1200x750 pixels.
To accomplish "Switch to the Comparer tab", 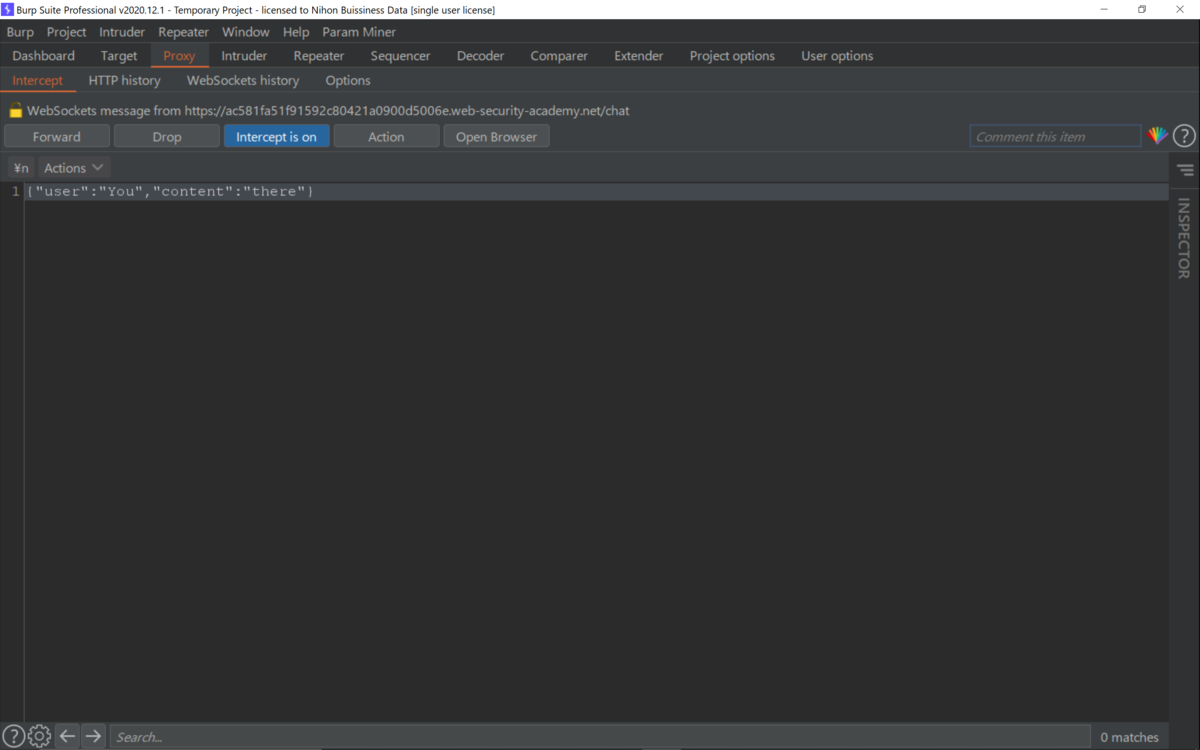I will (x=559, y=56).
